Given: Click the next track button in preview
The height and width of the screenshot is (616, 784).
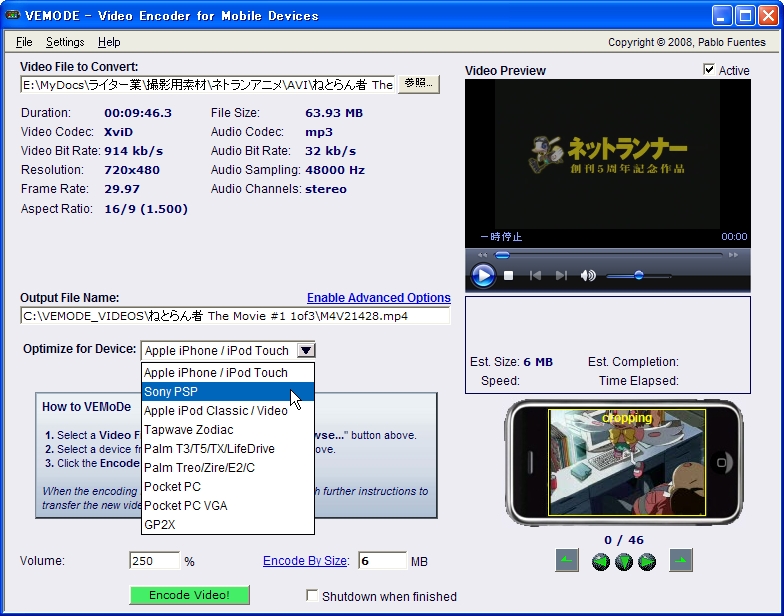Looking at the screenshot, I should pos(561,276).
